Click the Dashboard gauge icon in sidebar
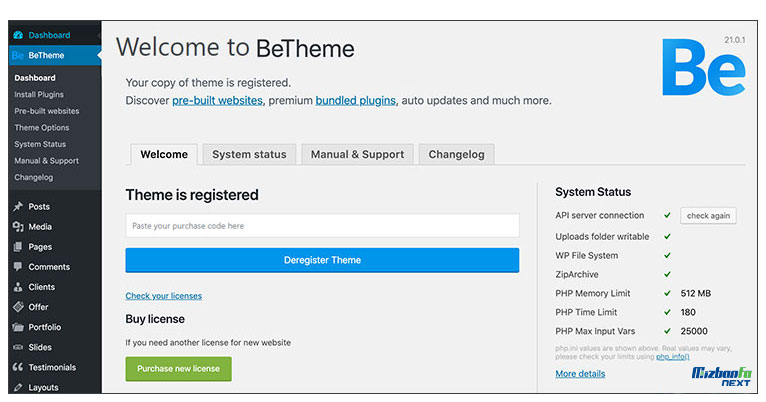The height and width of the screenshot is (402, 766). pos(18,35)
